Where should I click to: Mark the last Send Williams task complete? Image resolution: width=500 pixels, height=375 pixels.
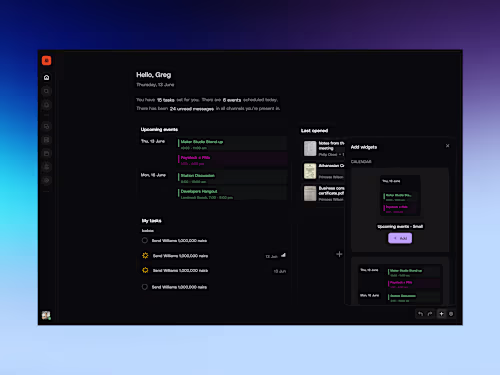point(145,287)
